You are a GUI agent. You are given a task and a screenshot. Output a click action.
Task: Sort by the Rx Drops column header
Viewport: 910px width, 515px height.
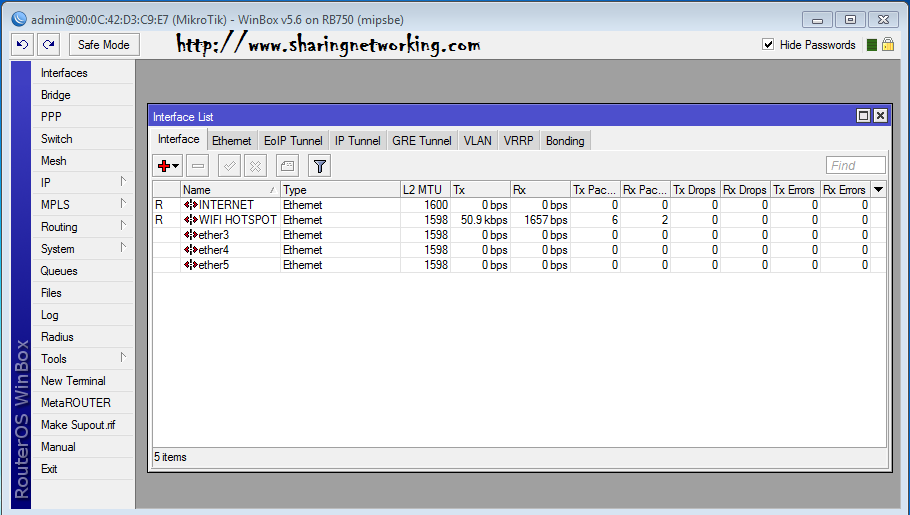[x=745, y=190]
